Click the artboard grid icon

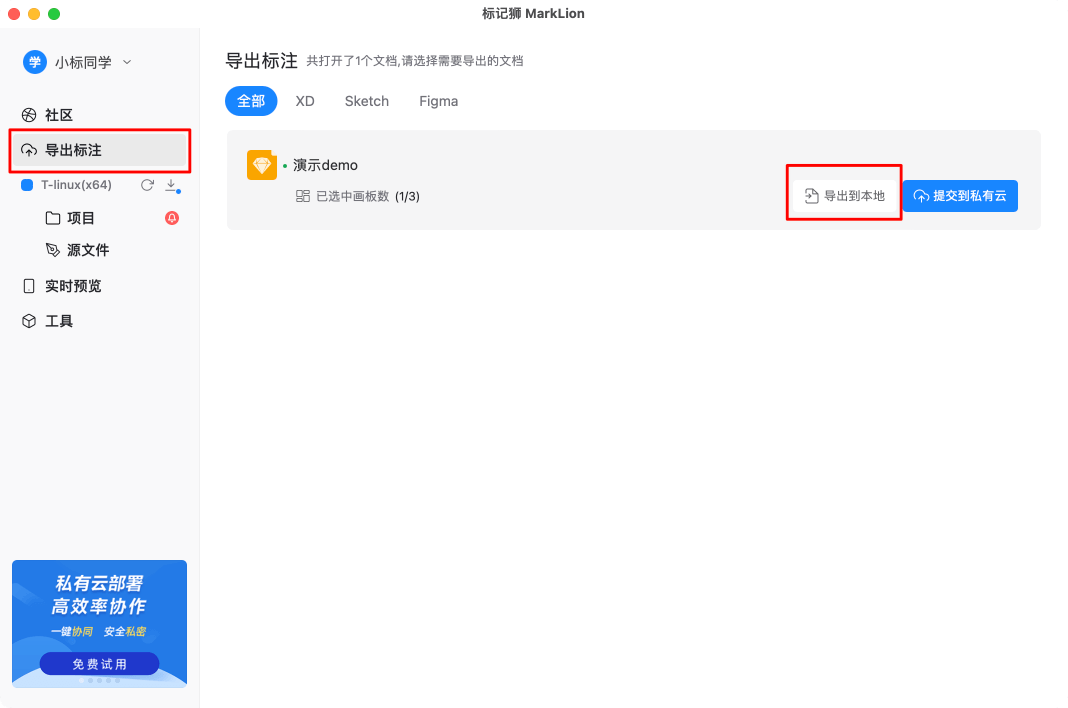pos(302,196)
